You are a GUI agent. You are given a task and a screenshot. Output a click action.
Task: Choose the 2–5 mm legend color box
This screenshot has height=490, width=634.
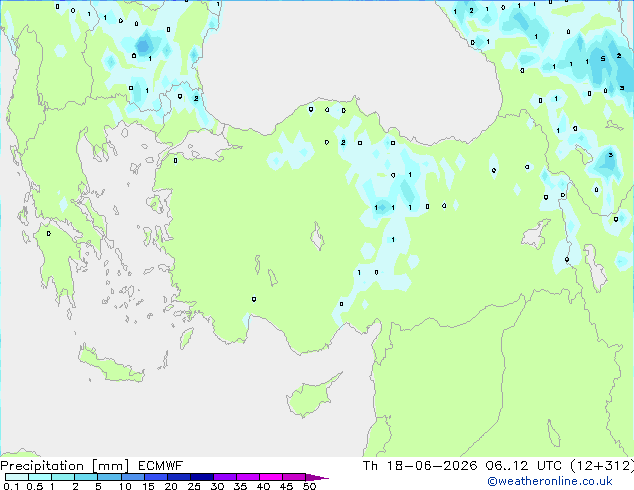coord(86,477)
